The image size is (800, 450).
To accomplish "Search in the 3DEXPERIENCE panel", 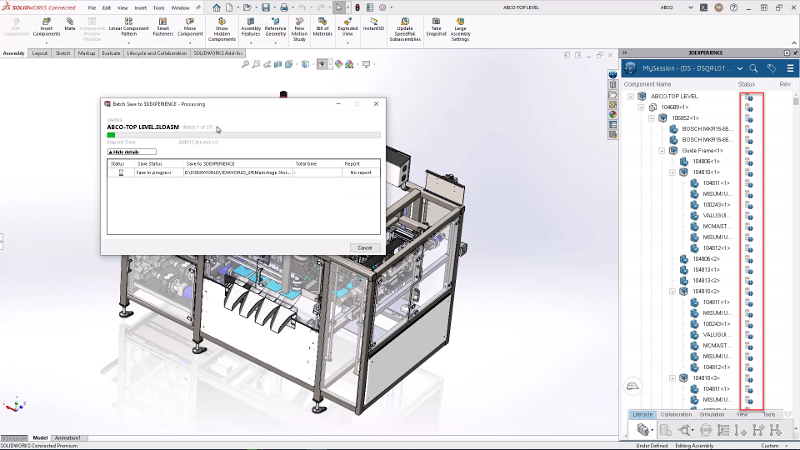I will [x=753, y=68].
